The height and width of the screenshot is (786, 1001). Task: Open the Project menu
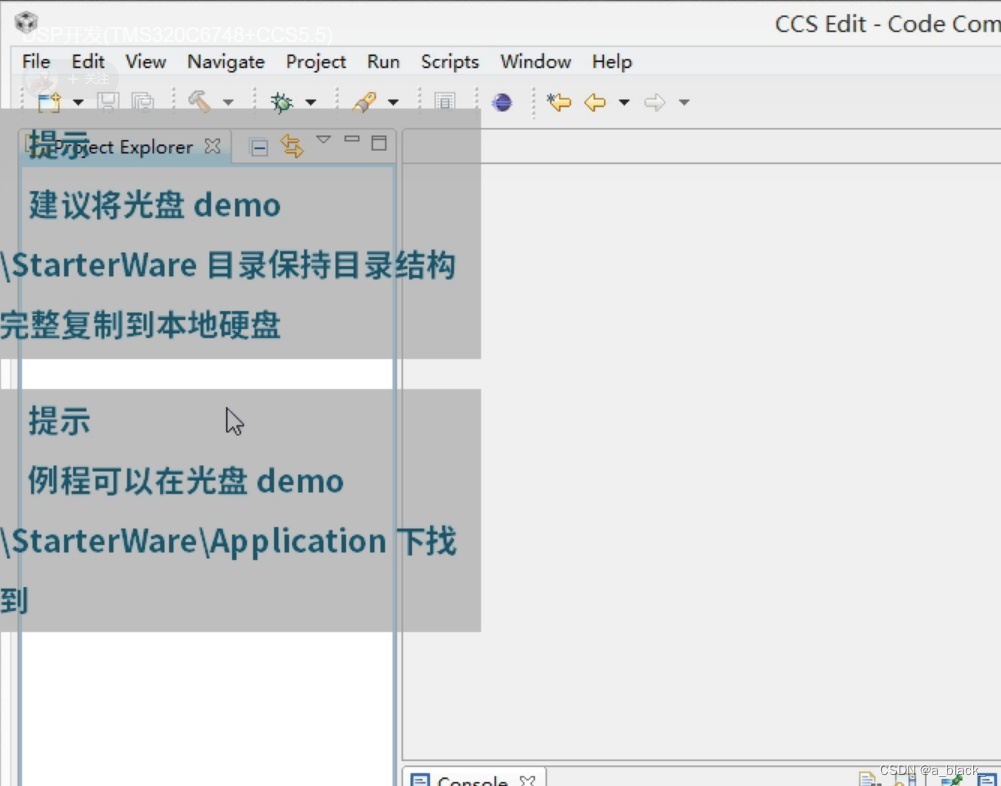[x=315, y=61]
